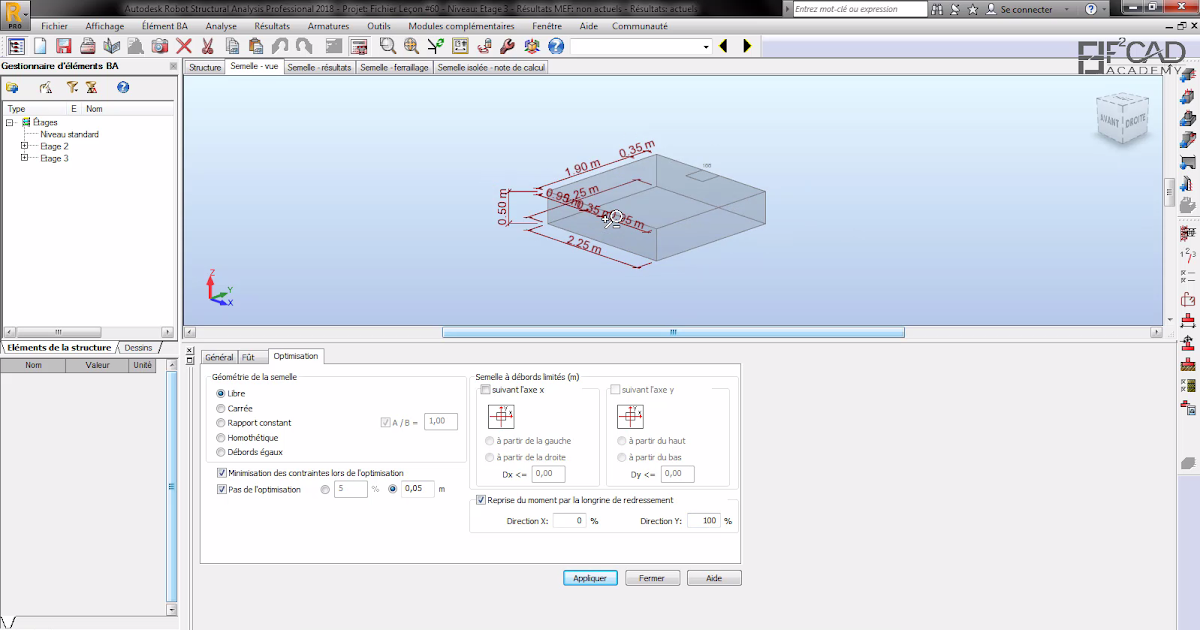1200x630 pixels.
Task: Select the Cut scissors icon in the toolbar
Action: coord(207,45)
